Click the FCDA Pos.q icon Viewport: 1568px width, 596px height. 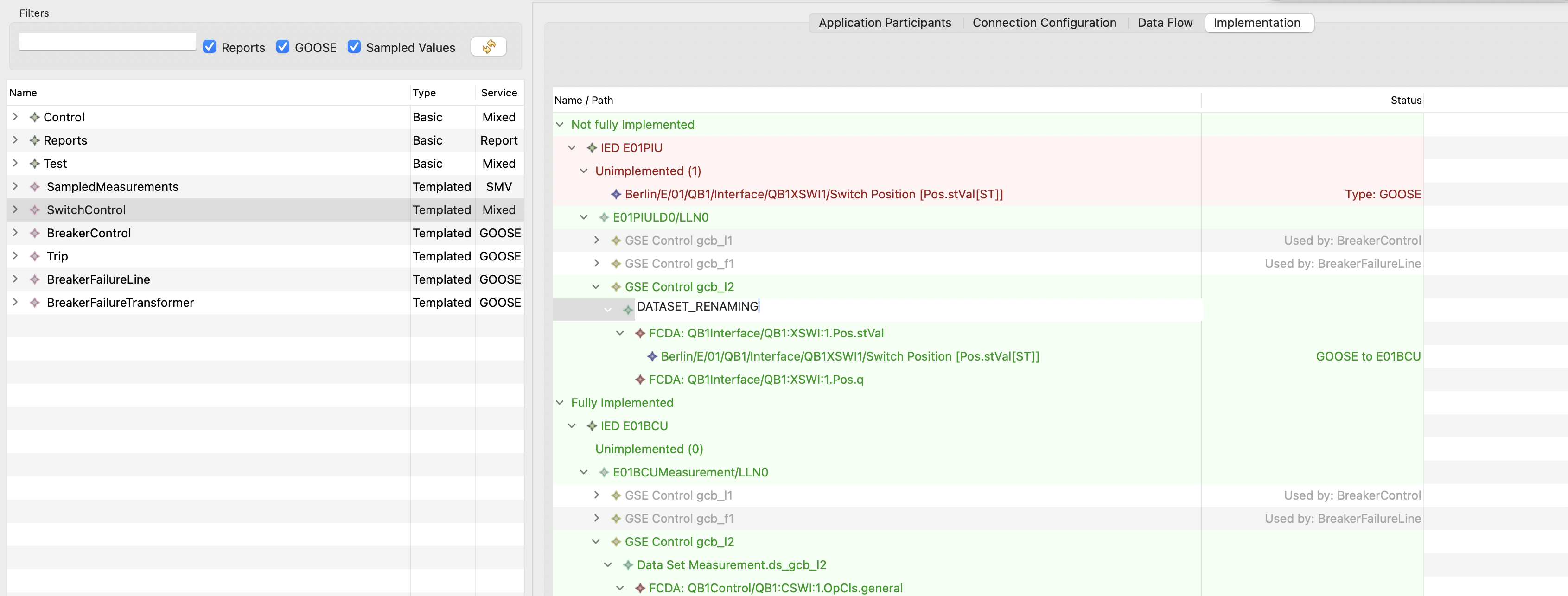point(640,380)
